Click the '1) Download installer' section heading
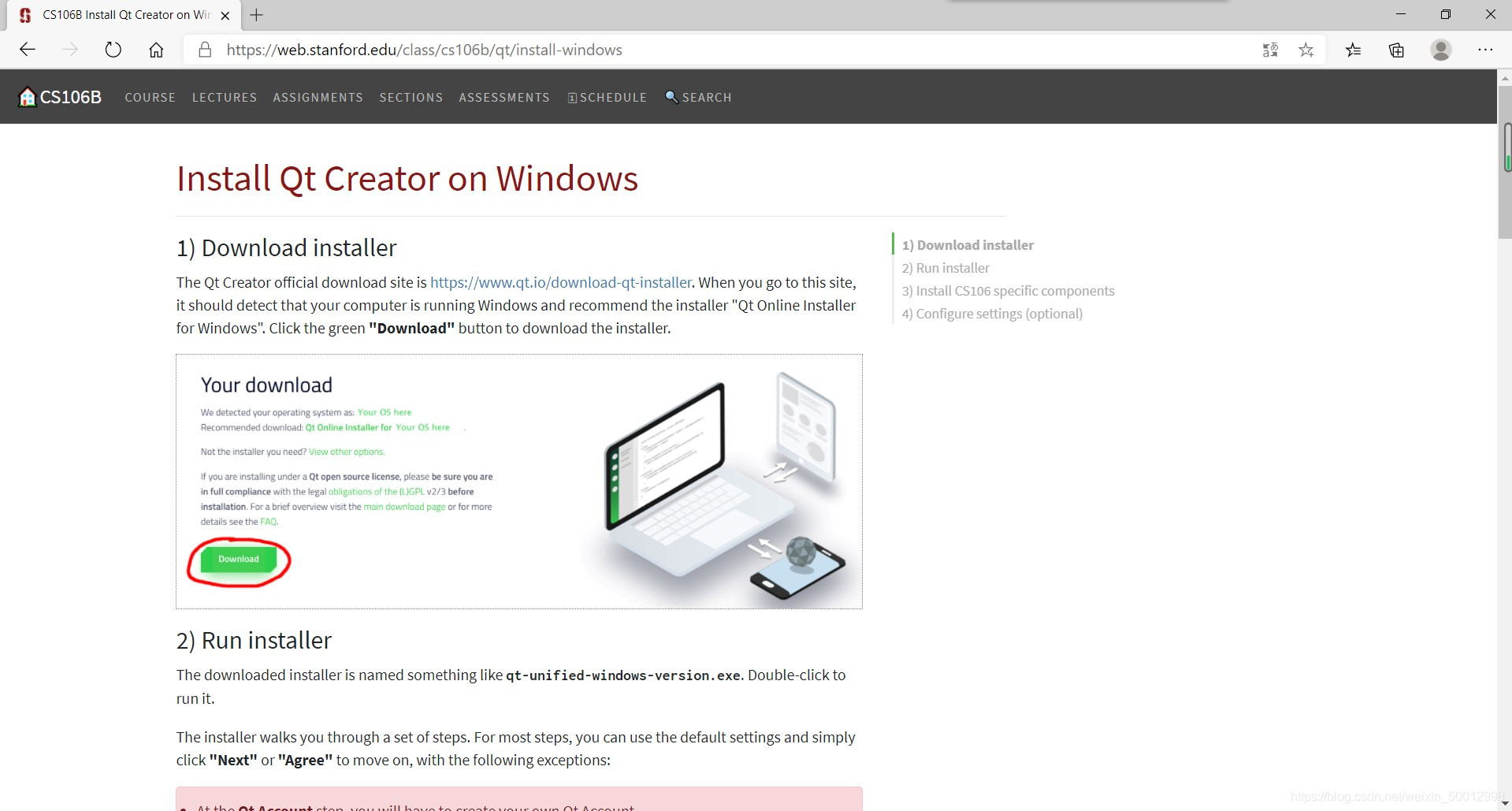Image resolution: width=1512 pixels, height=811 pixels. click(287, 247)
